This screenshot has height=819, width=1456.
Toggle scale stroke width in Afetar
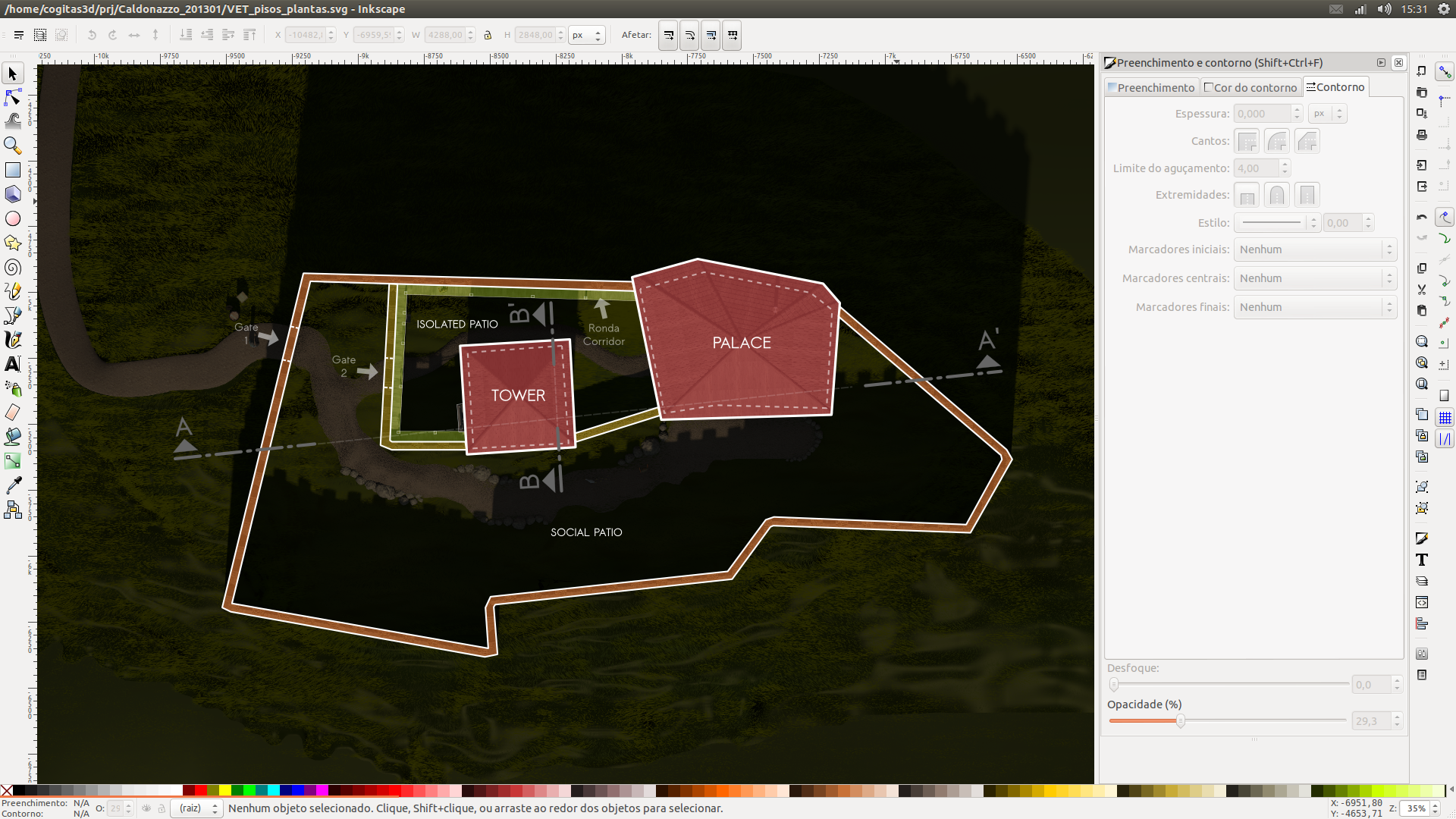point(668,35)
